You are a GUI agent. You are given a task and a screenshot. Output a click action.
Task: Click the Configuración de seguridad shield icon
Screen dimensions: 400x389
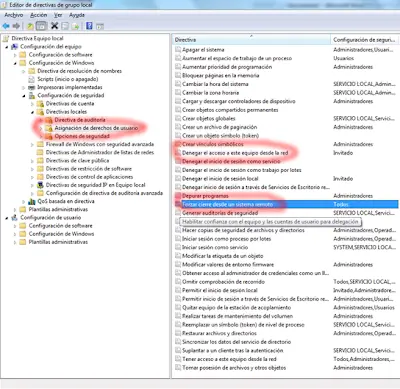point(32,96)
